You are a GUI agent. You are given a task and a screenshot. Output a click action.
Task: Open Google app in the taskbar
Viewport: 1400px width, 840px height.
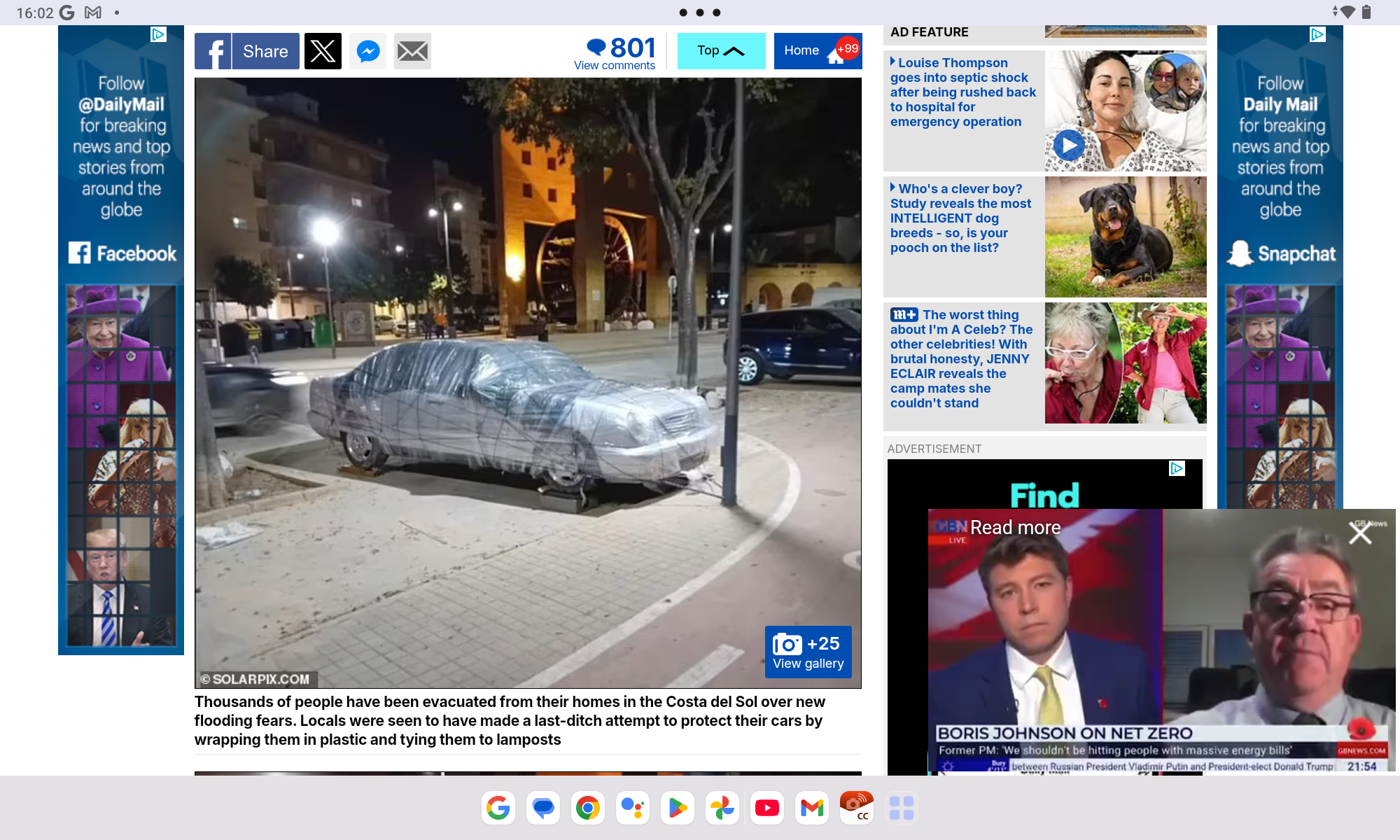click(498, 808)
